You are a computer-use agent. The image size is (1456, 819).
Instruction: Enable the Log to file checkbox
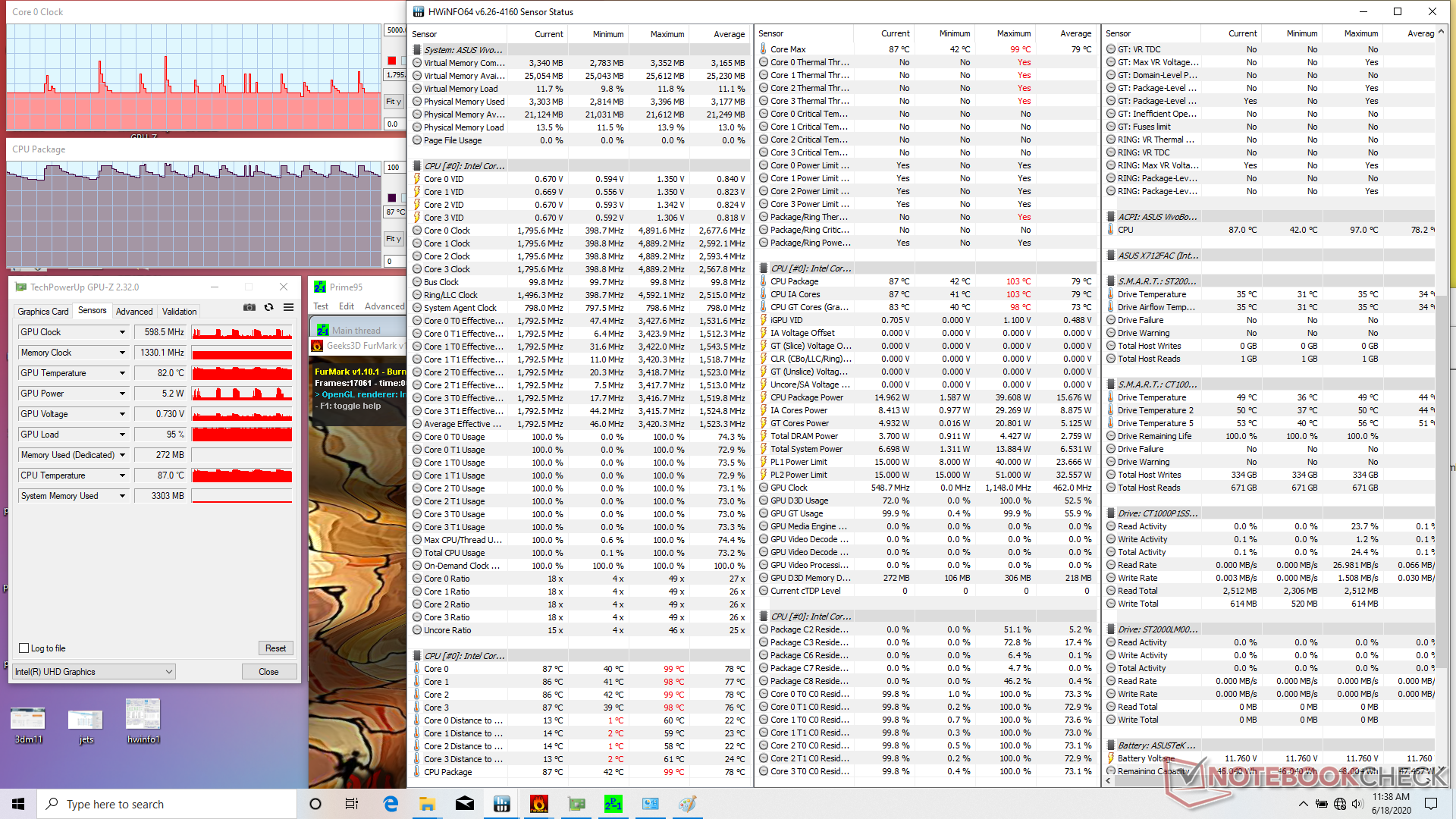24,648
